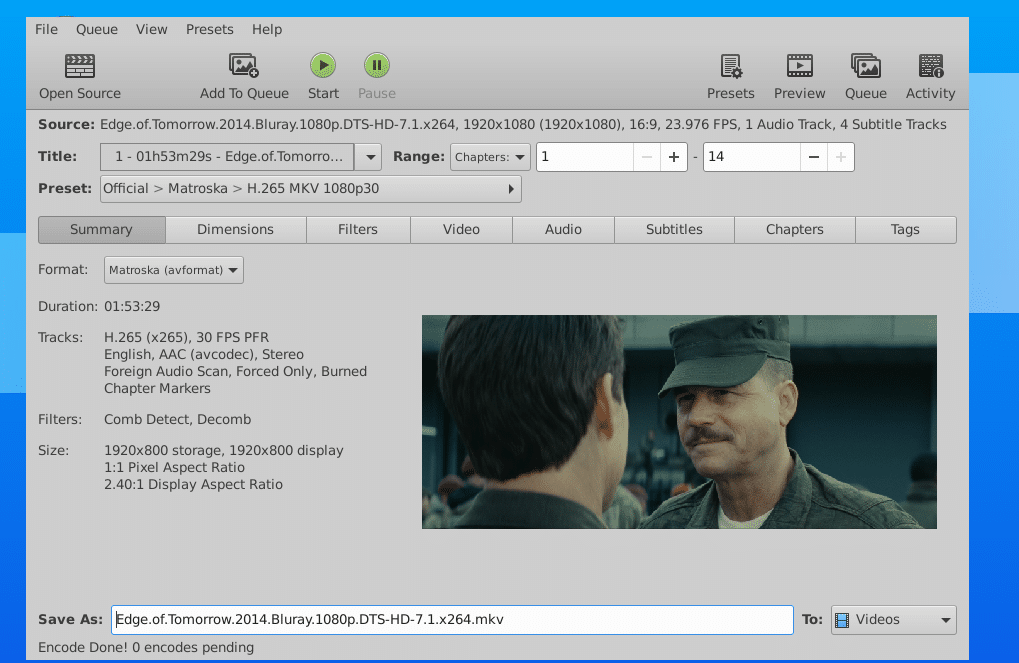Click the Add To Queue icon
The height and width of the screenshot is (663, 1019).
coord(244,66)
